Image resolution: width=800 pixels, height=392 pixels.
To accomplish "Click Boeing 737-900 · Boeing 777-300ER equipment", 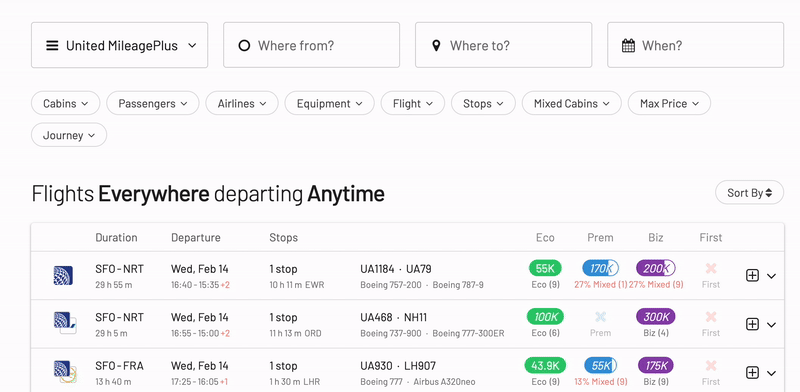I will click(432, 333).
